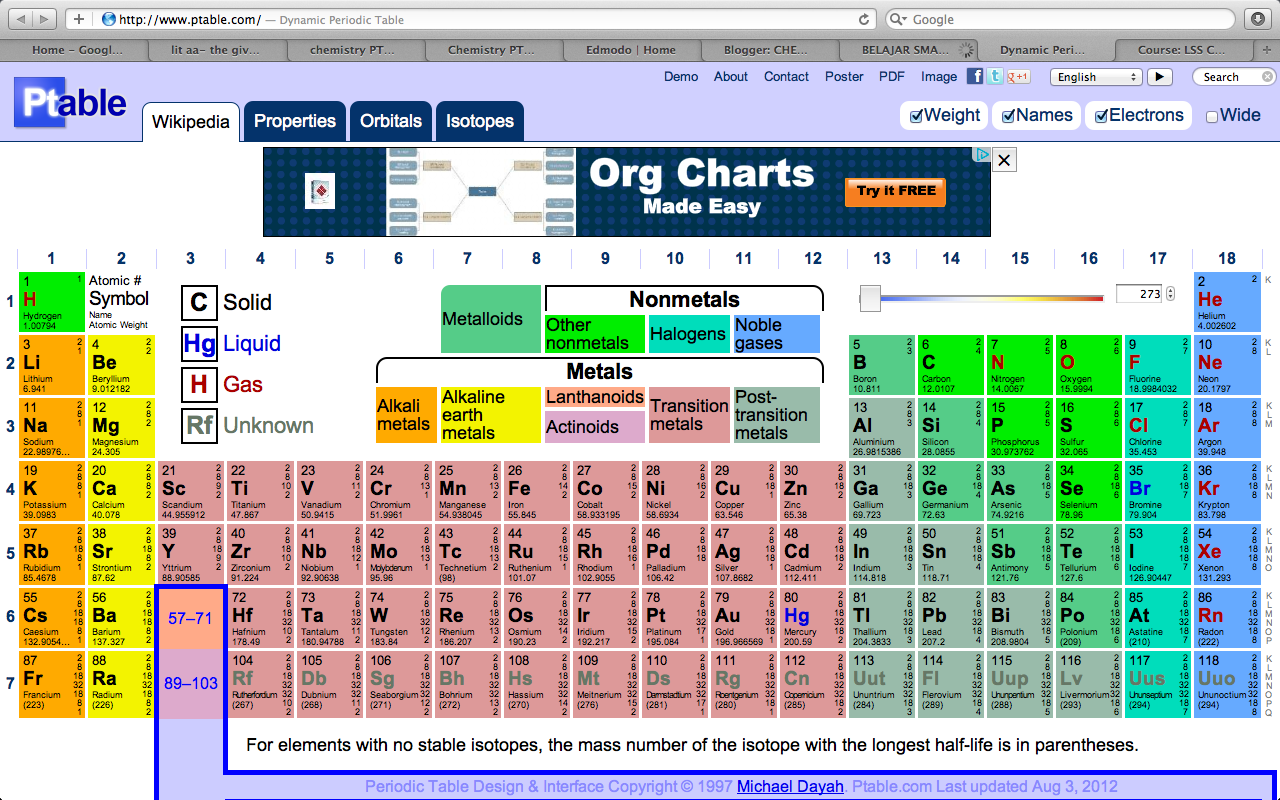The height and width of the screenshot is (800, 1280).
Task: Switch to the Properties tab
Action: click(294, 121)
